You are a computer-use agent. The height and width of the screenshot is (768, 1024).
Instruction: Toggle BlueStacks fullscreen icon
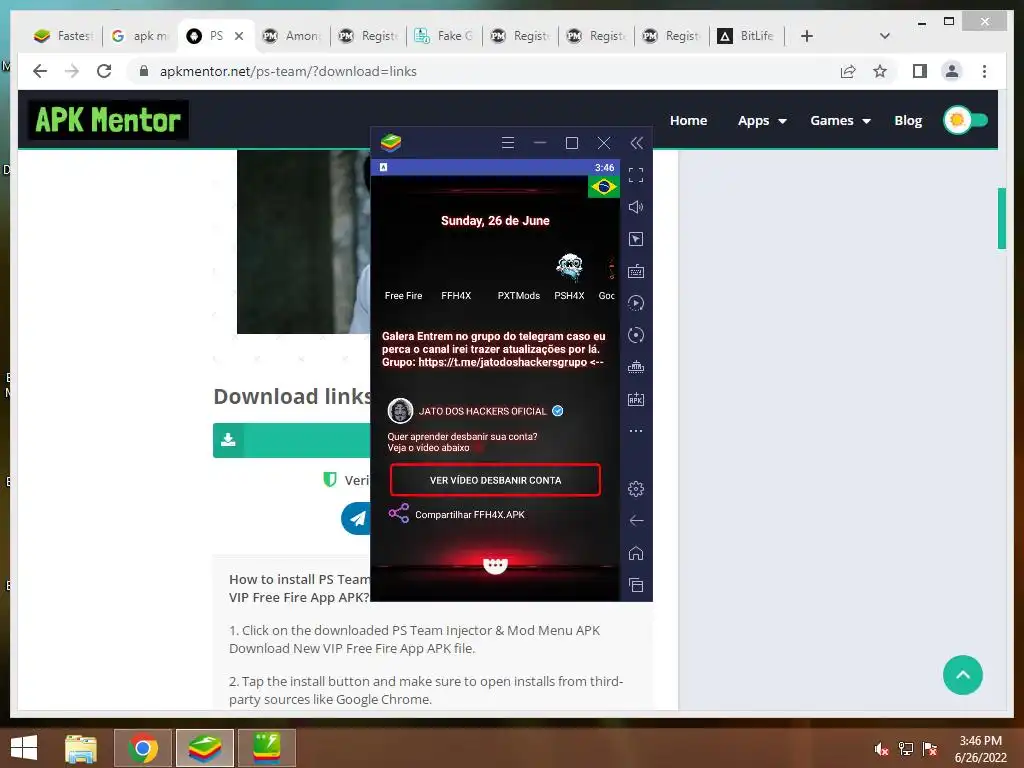pos(635,175)
